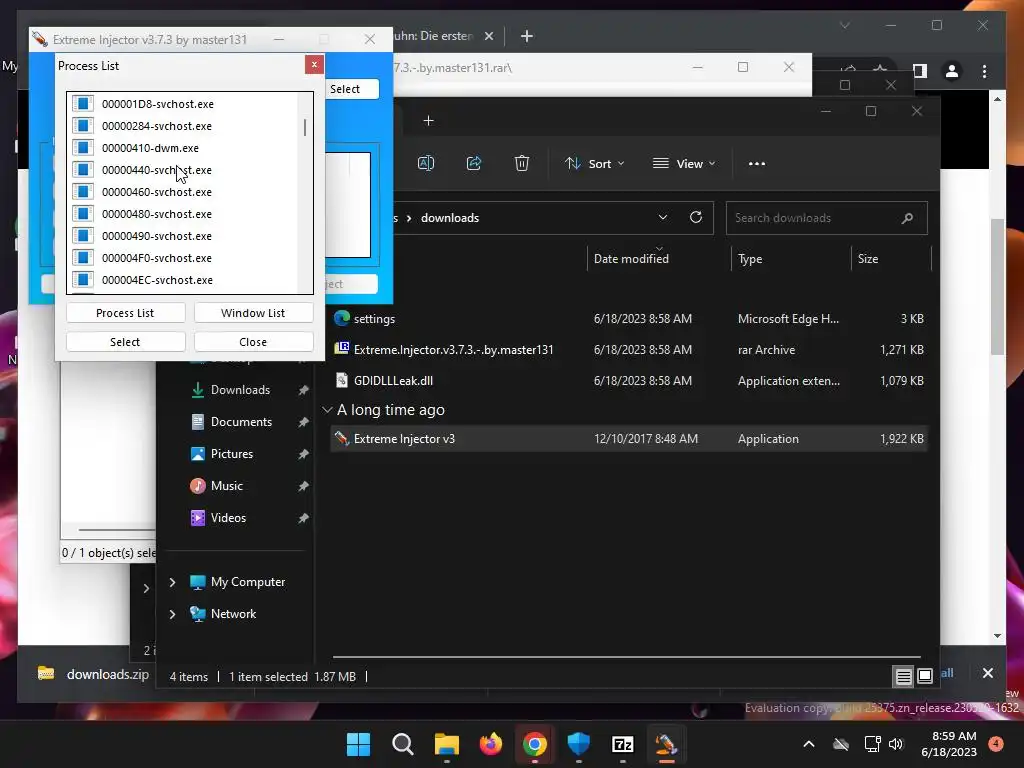Open the Sort dropdown menu
Image resolution: width=1024 pixels, height=768 pixels.
tap(595, 164)
